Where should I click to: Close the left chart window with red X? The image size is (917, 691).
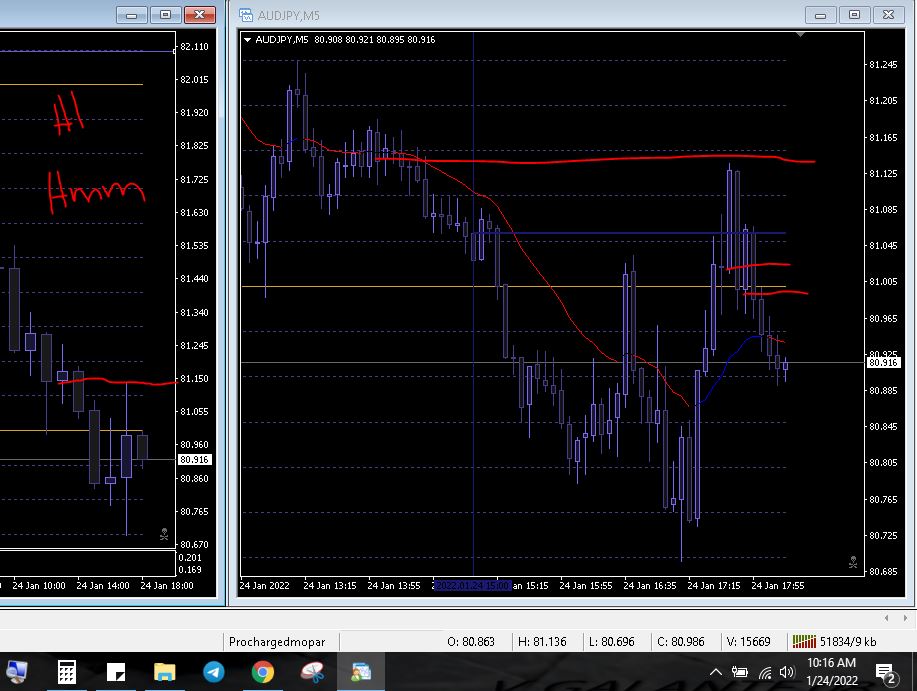tap(199, 15)
